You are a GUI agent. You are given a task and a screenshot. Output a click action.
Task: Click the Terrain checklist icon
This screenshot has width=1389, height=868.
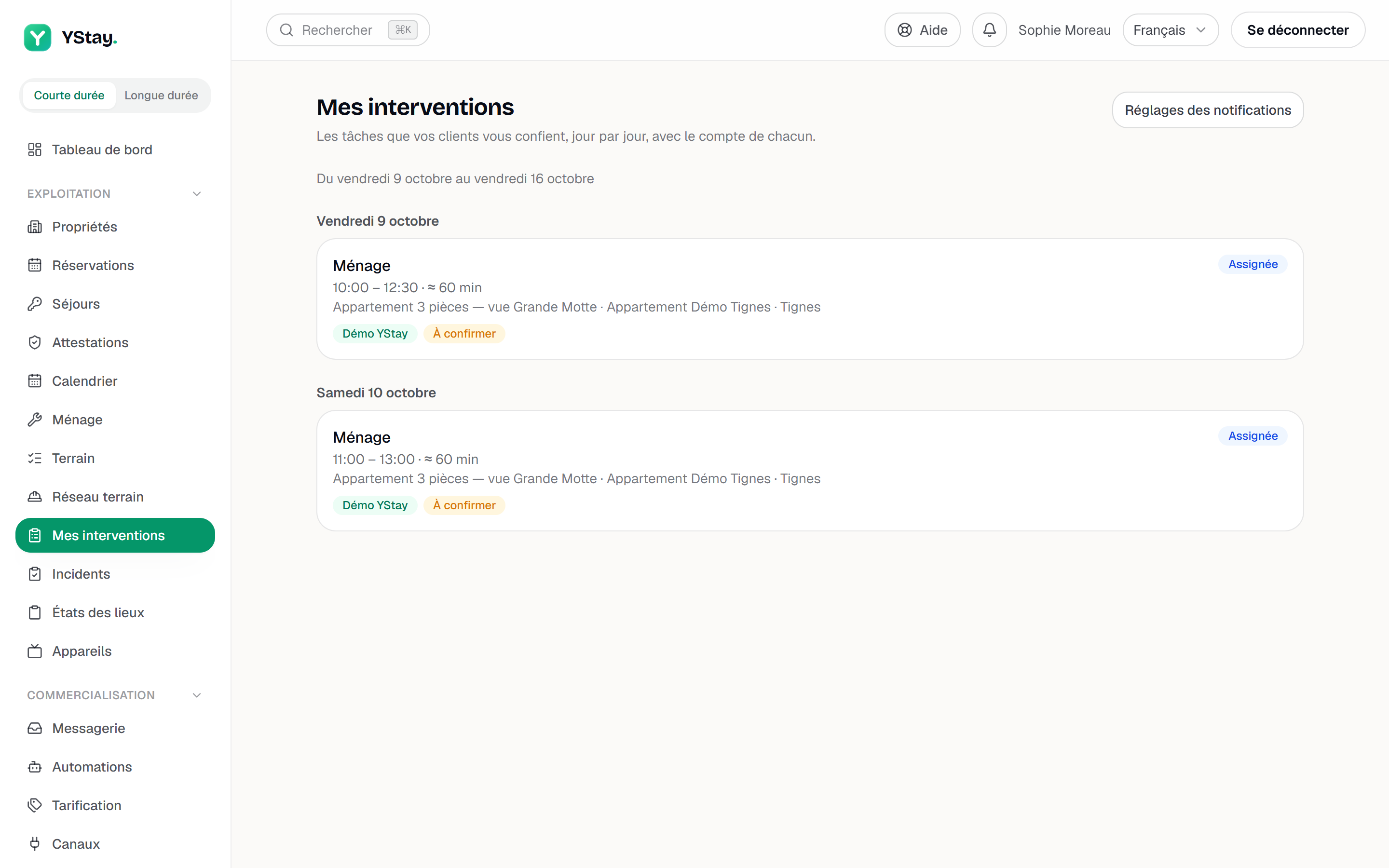pos(34,458)
